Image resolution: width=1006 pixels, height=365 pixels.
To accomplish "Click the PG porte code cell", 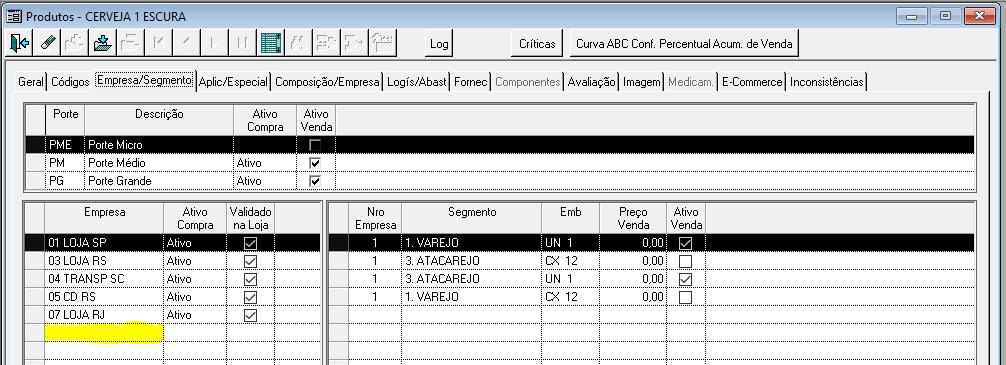I will click(x=65, y=181).
